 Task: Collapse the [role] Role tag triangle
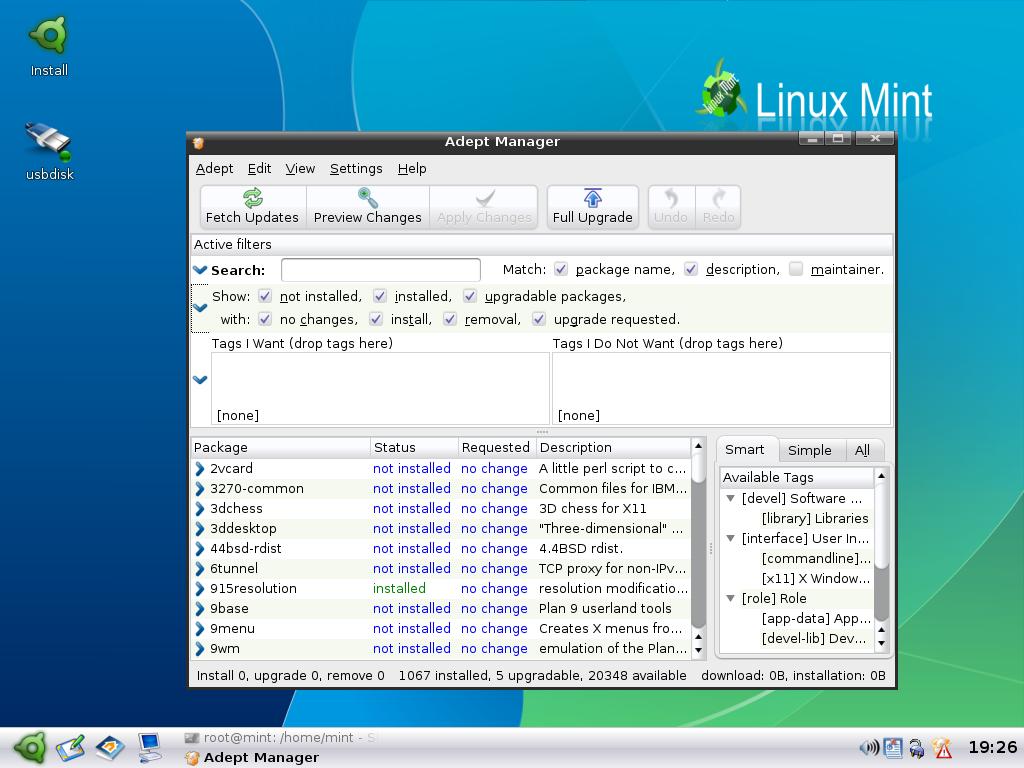point(731,598)
